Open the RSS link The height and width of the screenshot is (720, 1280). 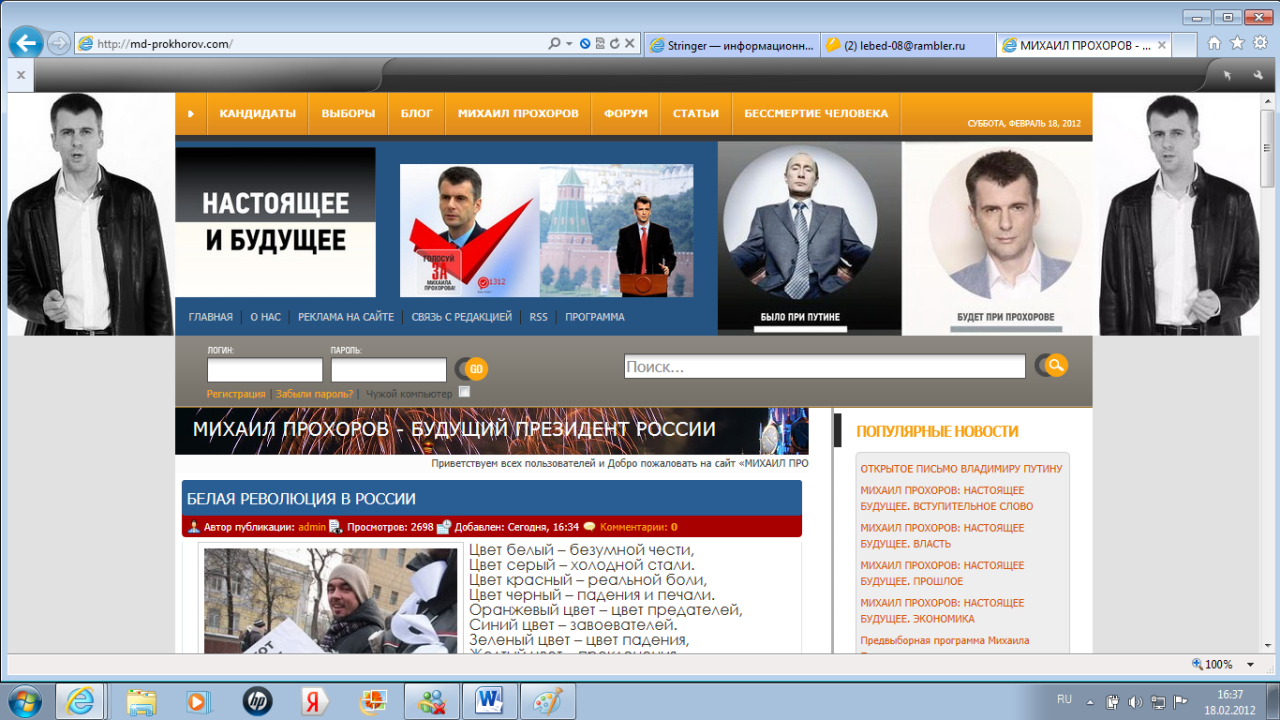click(539, 317)
